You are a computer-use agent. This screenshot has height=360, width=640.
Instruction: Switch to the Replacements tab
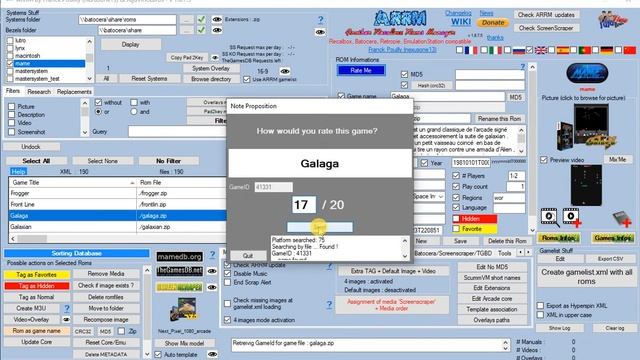(74, 92)
